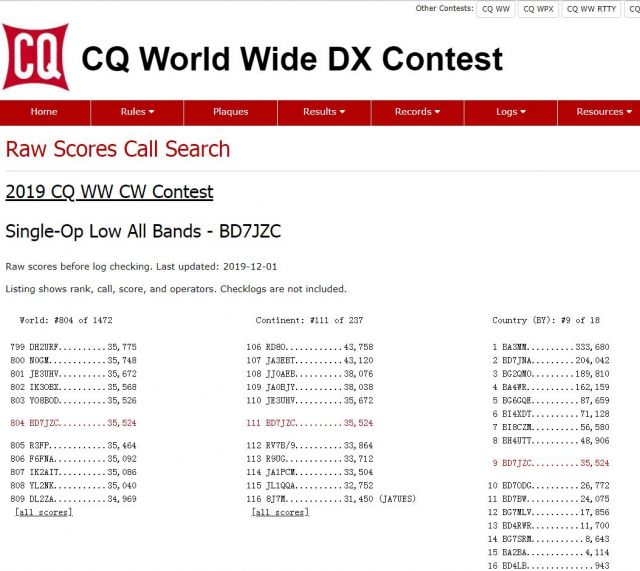The width and height of the screenshot is (640, 571).
Task: Expand the Resources dropdown menu
Action: (x=603, y=112)
